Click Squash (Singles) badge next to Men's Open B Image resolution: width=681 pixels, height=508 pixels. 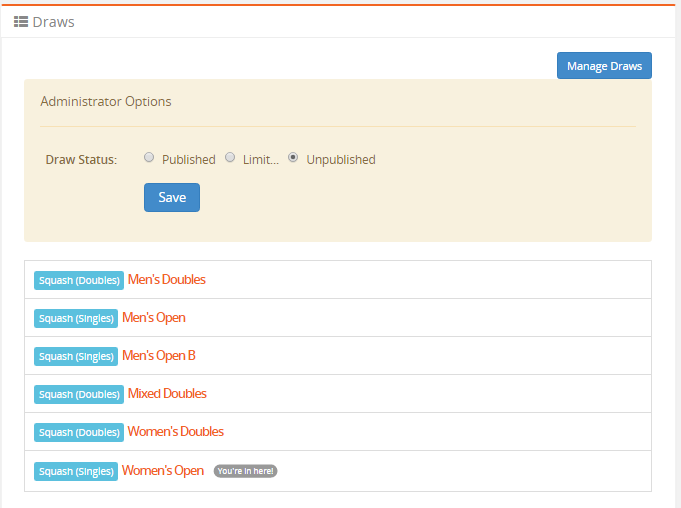click(x=76, y=356)
